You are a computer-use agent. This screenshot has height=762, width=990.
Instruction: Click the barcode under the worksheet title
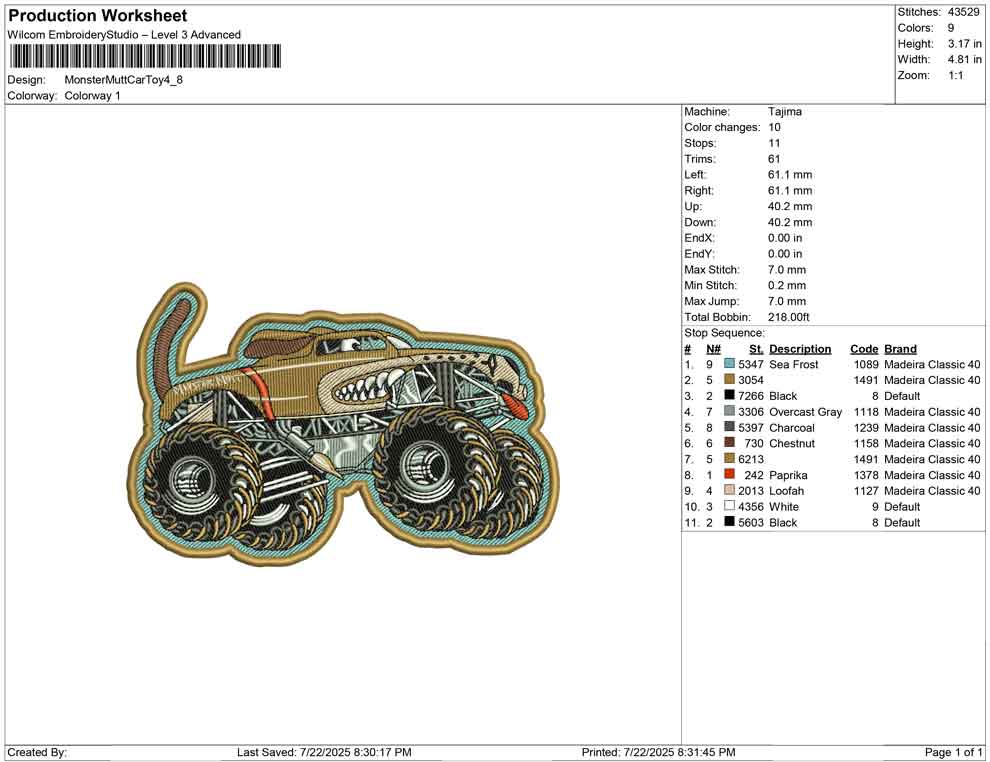(145, 57)
